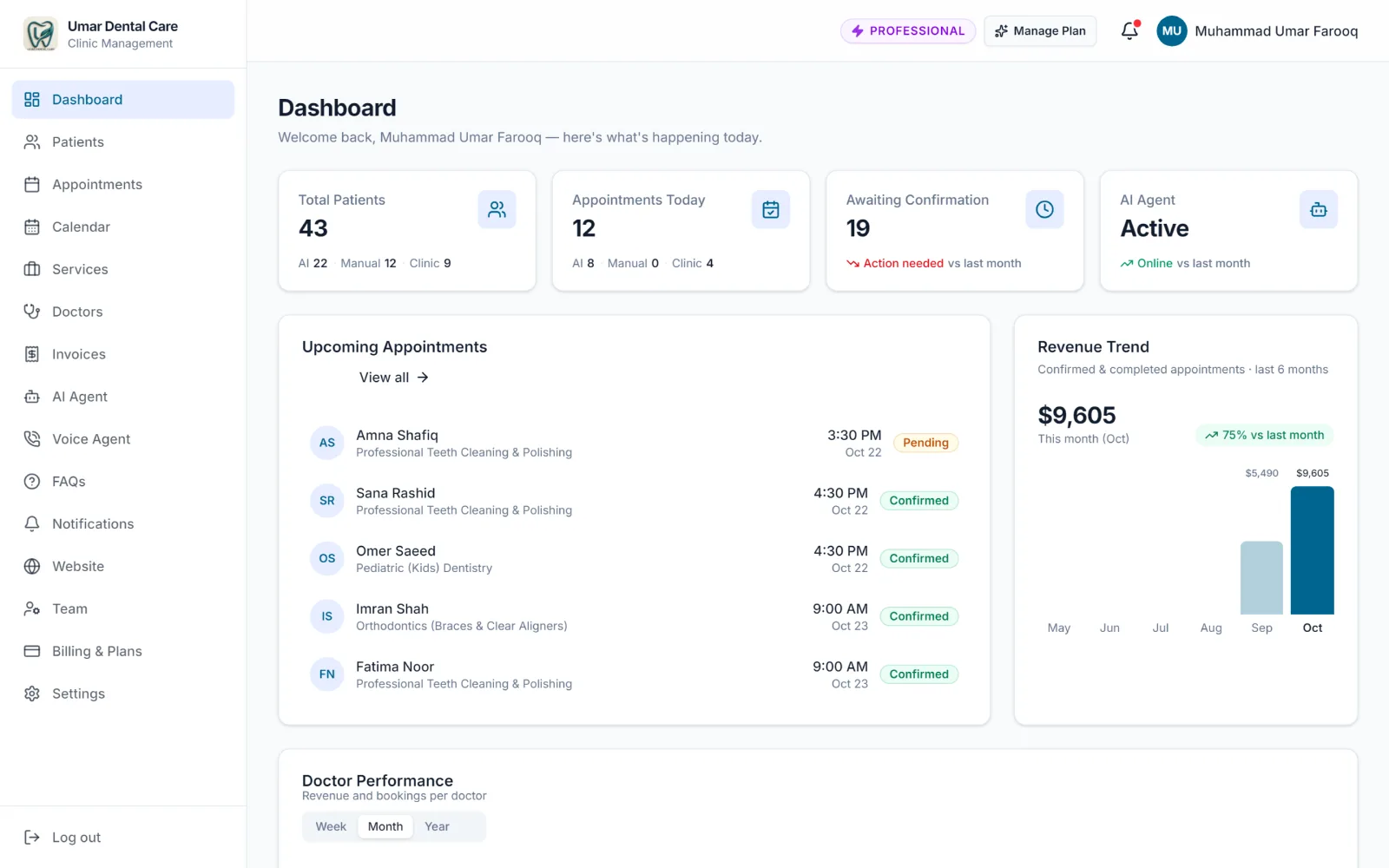Click the Muhammad Umar Farooq username in the header
The image size is (1389, 868).
pos(1276,31)
